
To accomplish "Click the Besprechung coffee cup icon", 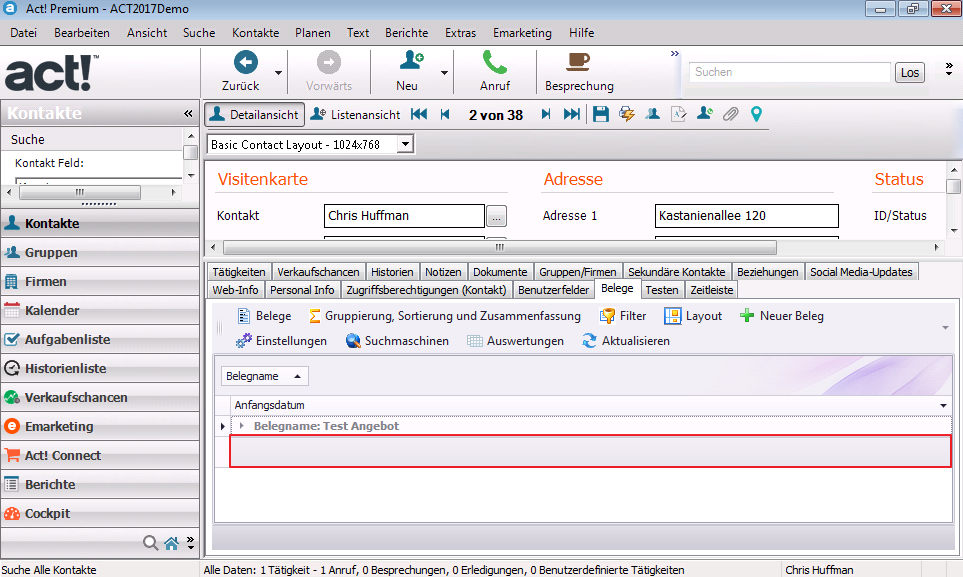I will point(578,61).
